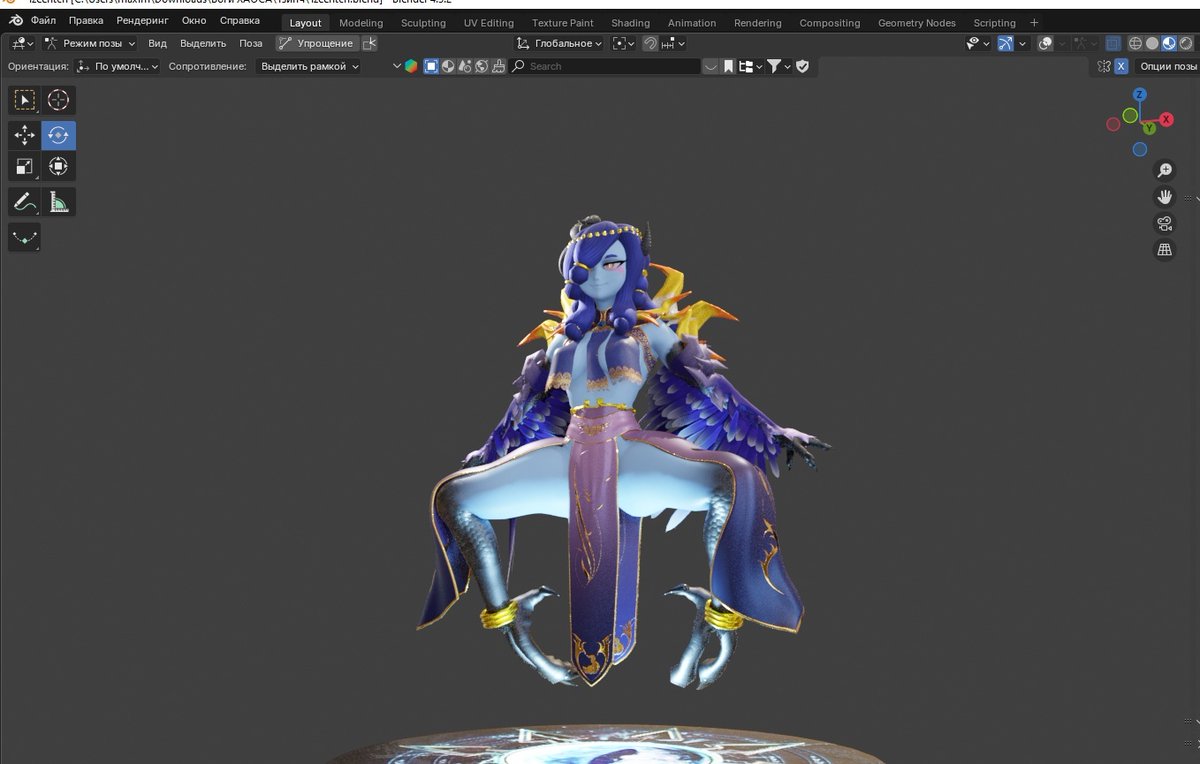This screenshot has width=1200, height=764.
Task: Add workspace with plus button
Action: coord(1034,22)
